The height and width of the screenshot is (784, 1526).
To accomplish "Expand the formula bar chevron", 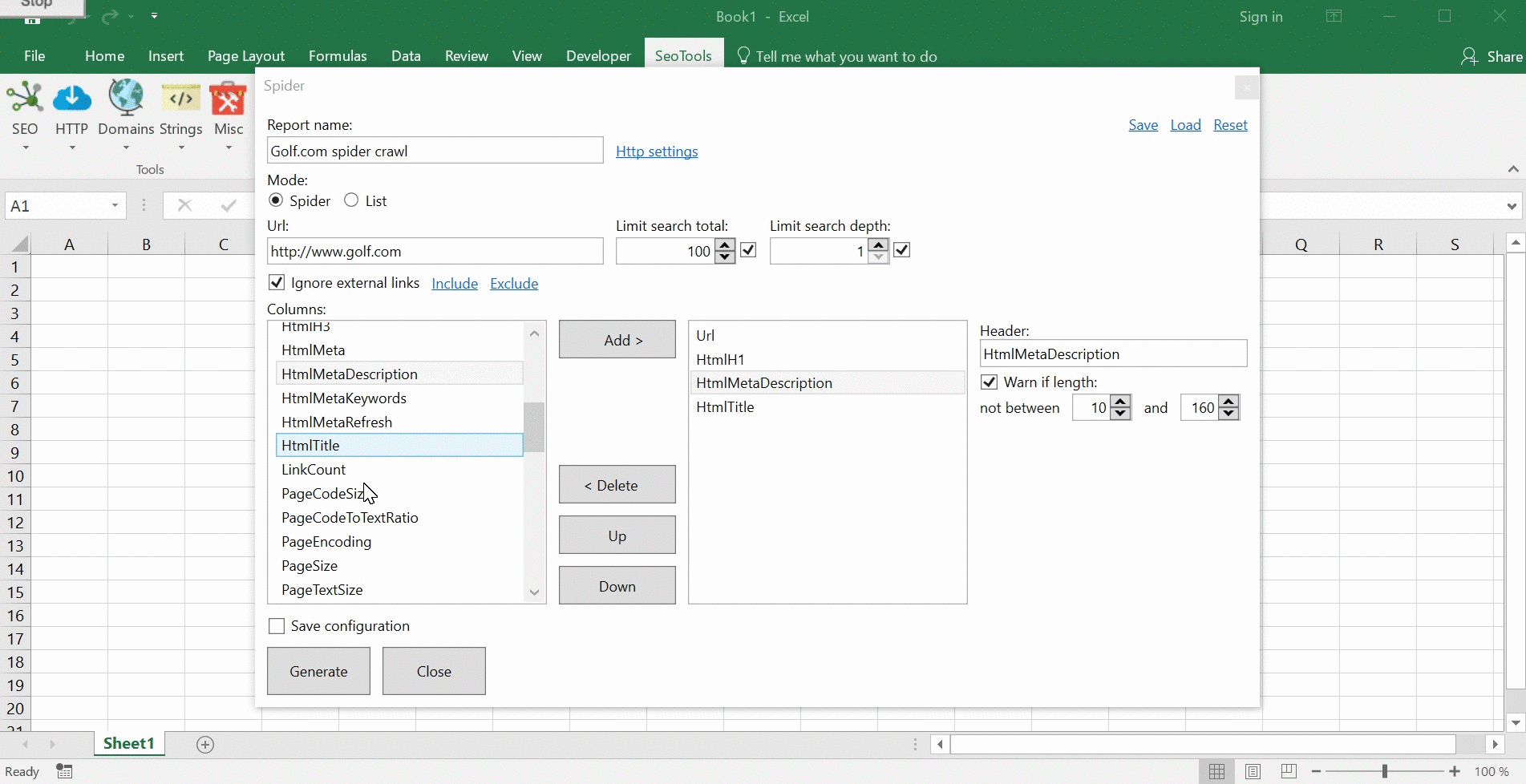I will (x=1512, y=206).
